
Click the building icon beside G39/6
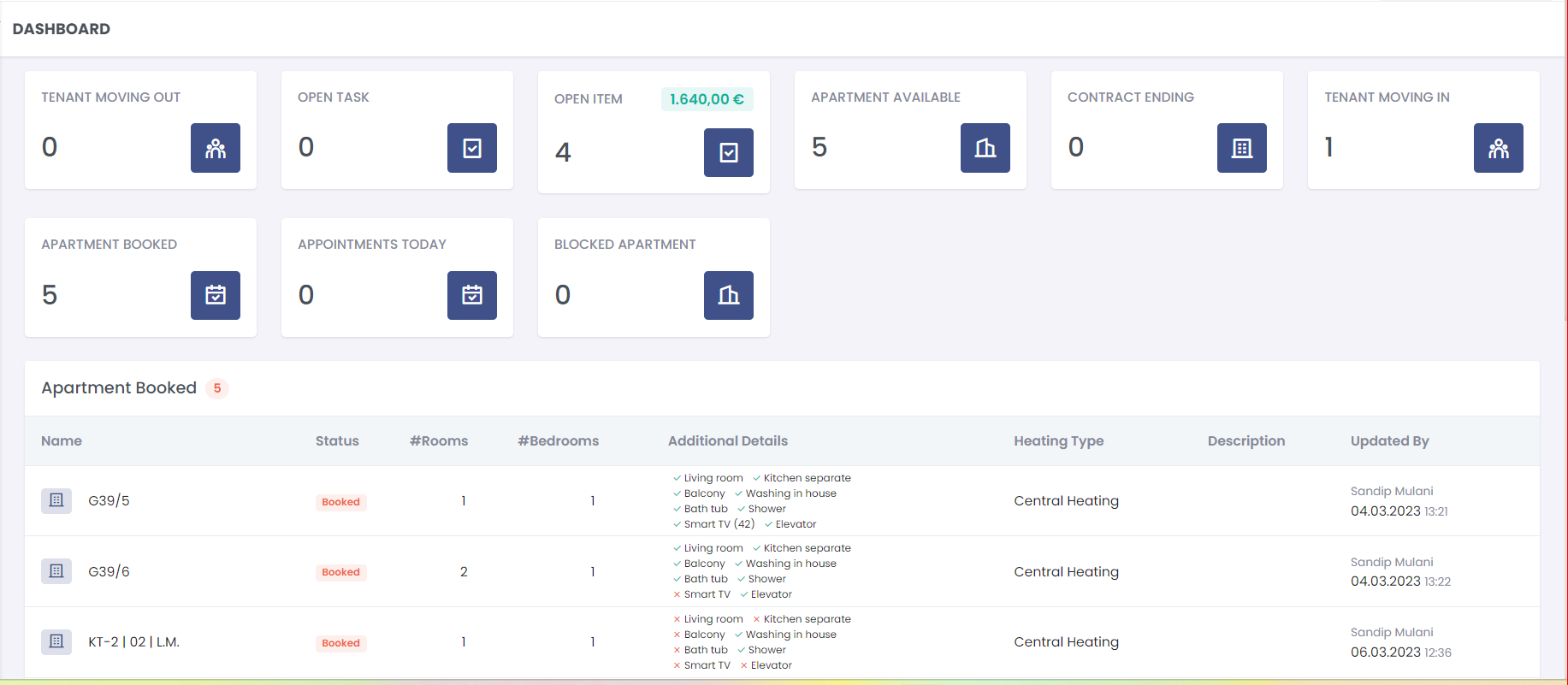pos(56,571)
